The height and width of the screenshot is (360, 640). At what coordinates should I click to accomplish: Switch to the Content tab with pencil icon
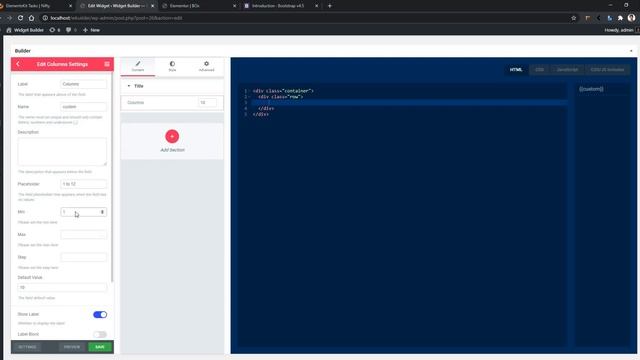coord(138,66)
